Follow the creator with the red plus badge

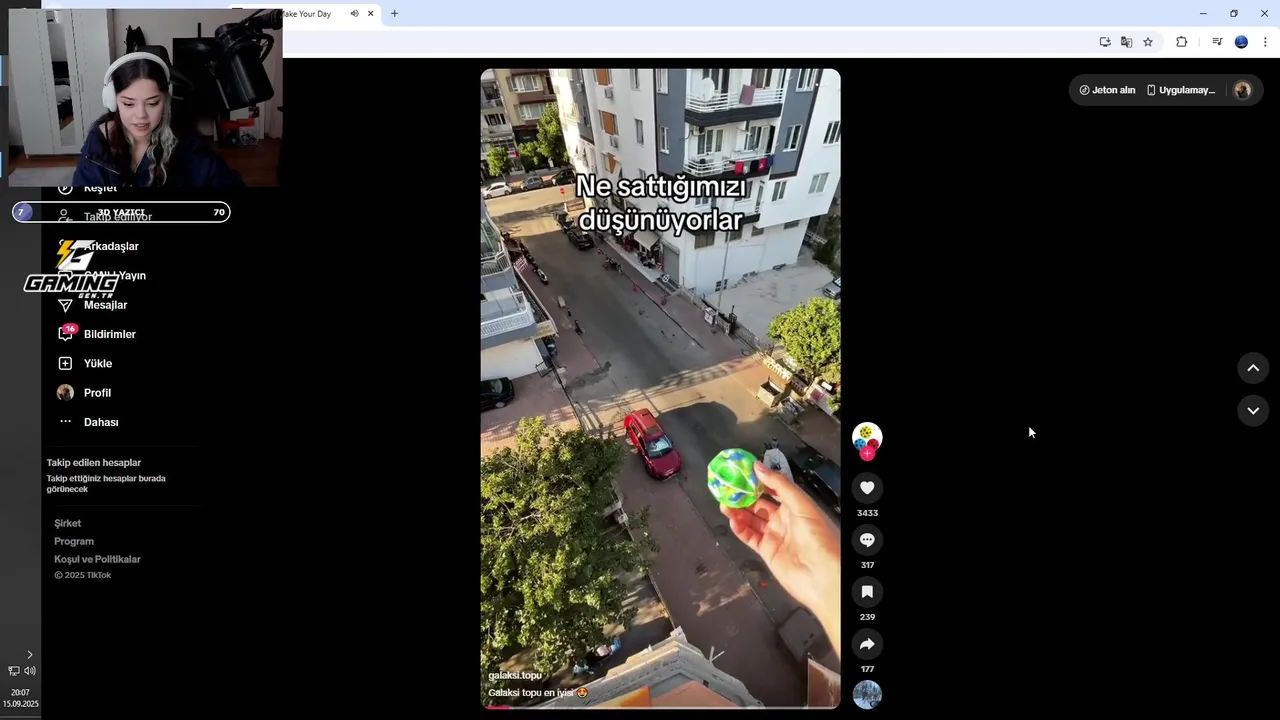click(867, 454)
